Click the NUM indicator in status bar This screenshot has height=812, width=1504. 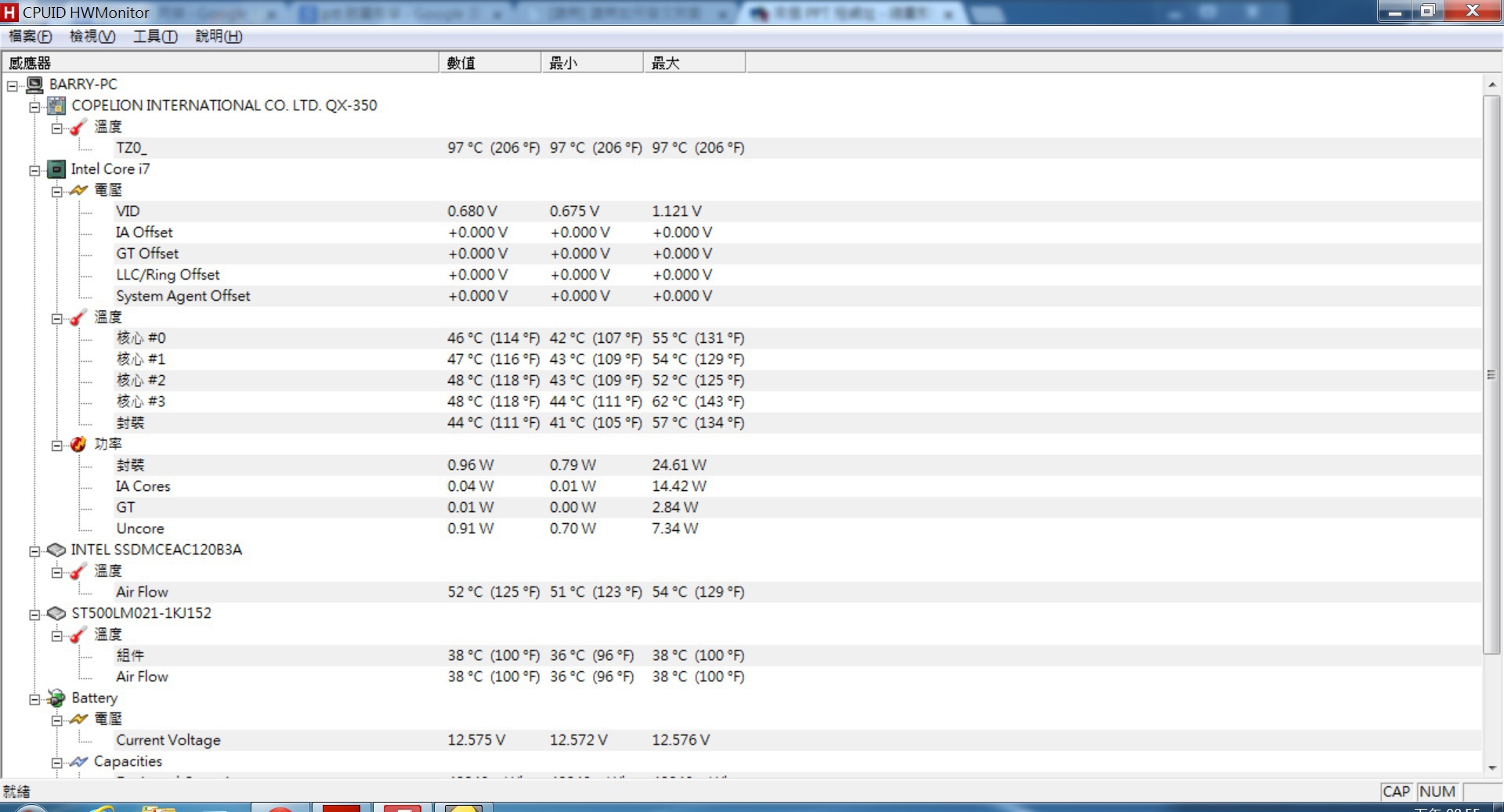tap(1437, 792)
